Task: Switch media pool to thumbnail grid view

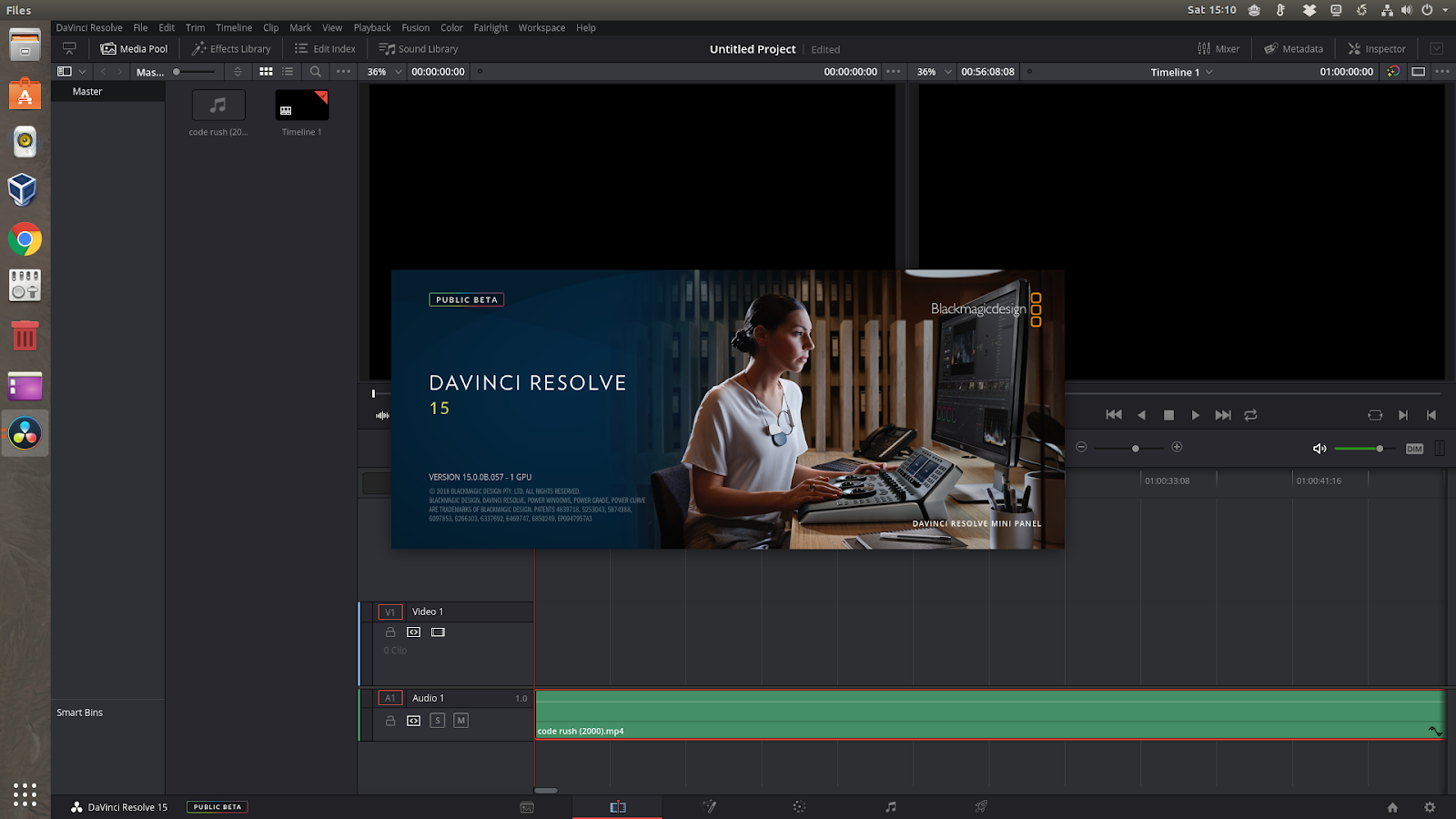Action: click(266, 72)
